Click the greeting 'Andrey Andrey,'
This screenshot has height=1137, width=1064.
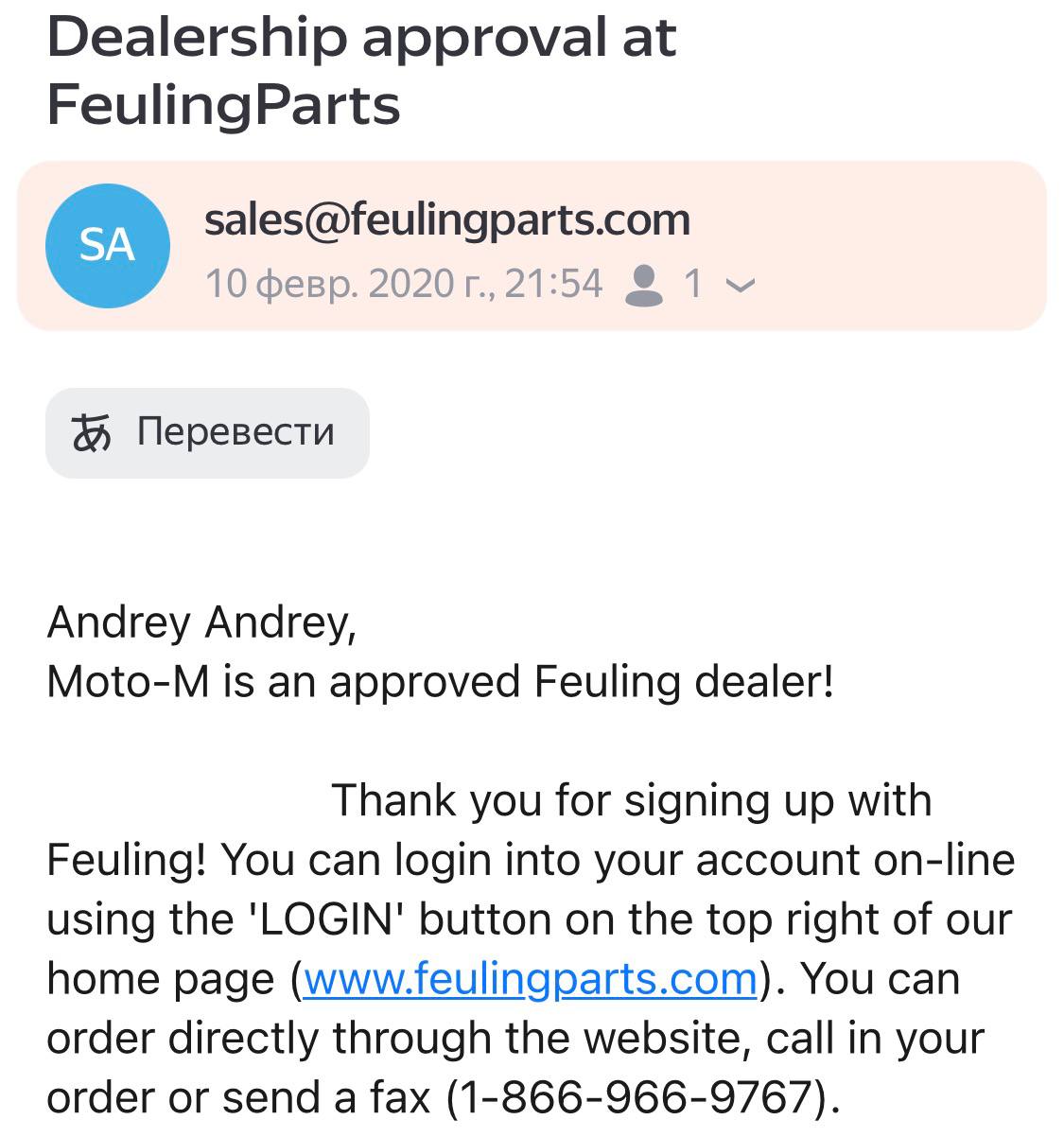pos(201,622)
